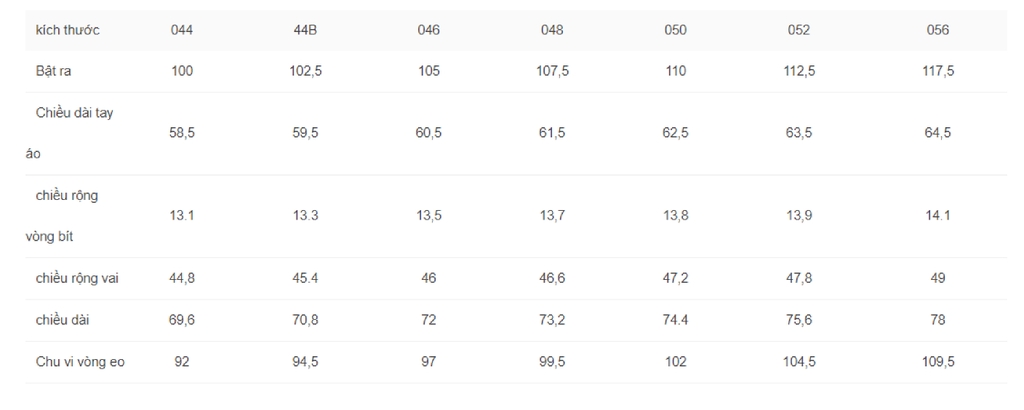Image resolution: width=1024 pixels, height=410 pixels.
Task: Select the 'chiều rộng vai' row label
Action: (77, 279)
